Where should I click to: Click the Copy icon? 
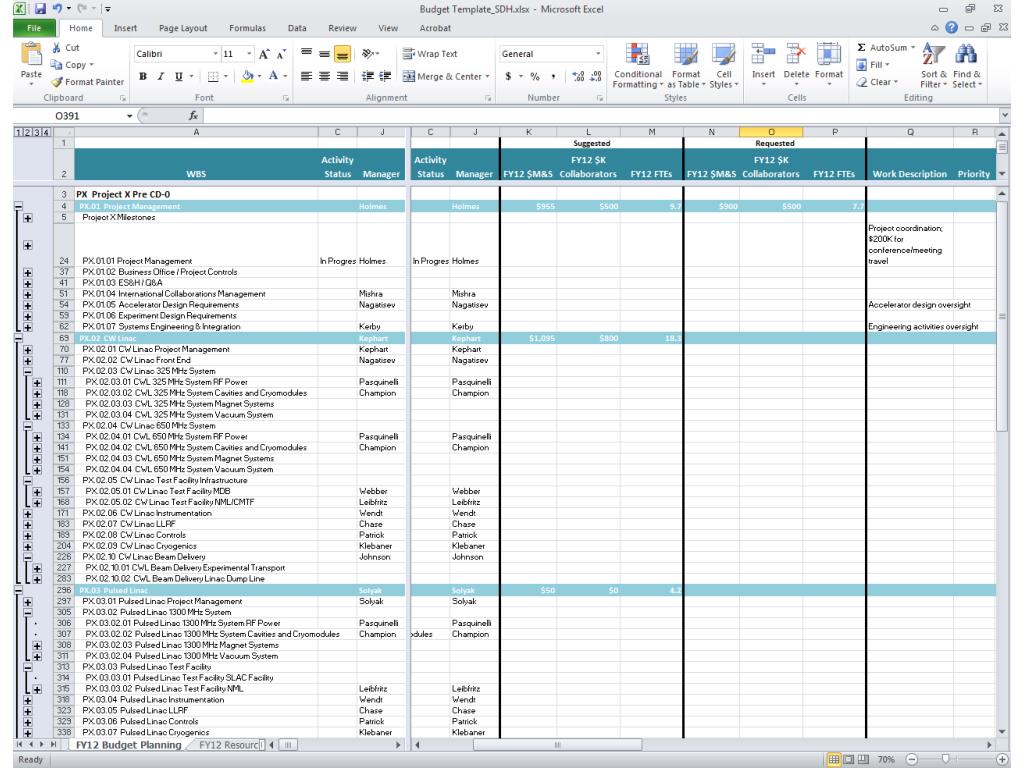pyautogui.click(x=57, y=65)
